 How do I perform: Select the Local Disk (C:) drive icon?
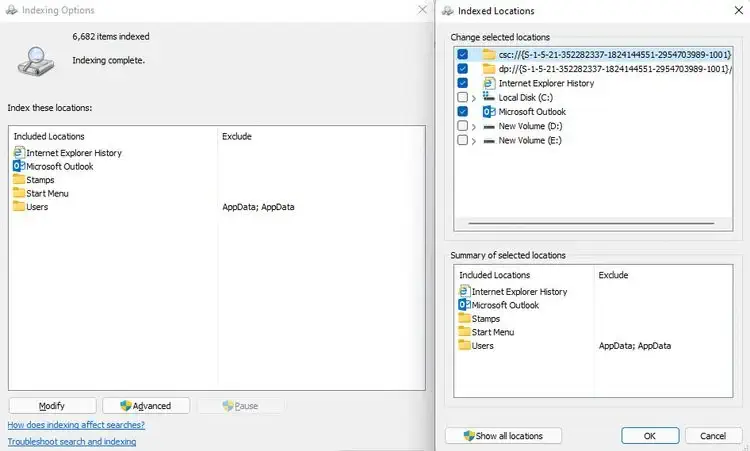pos(488,97)
